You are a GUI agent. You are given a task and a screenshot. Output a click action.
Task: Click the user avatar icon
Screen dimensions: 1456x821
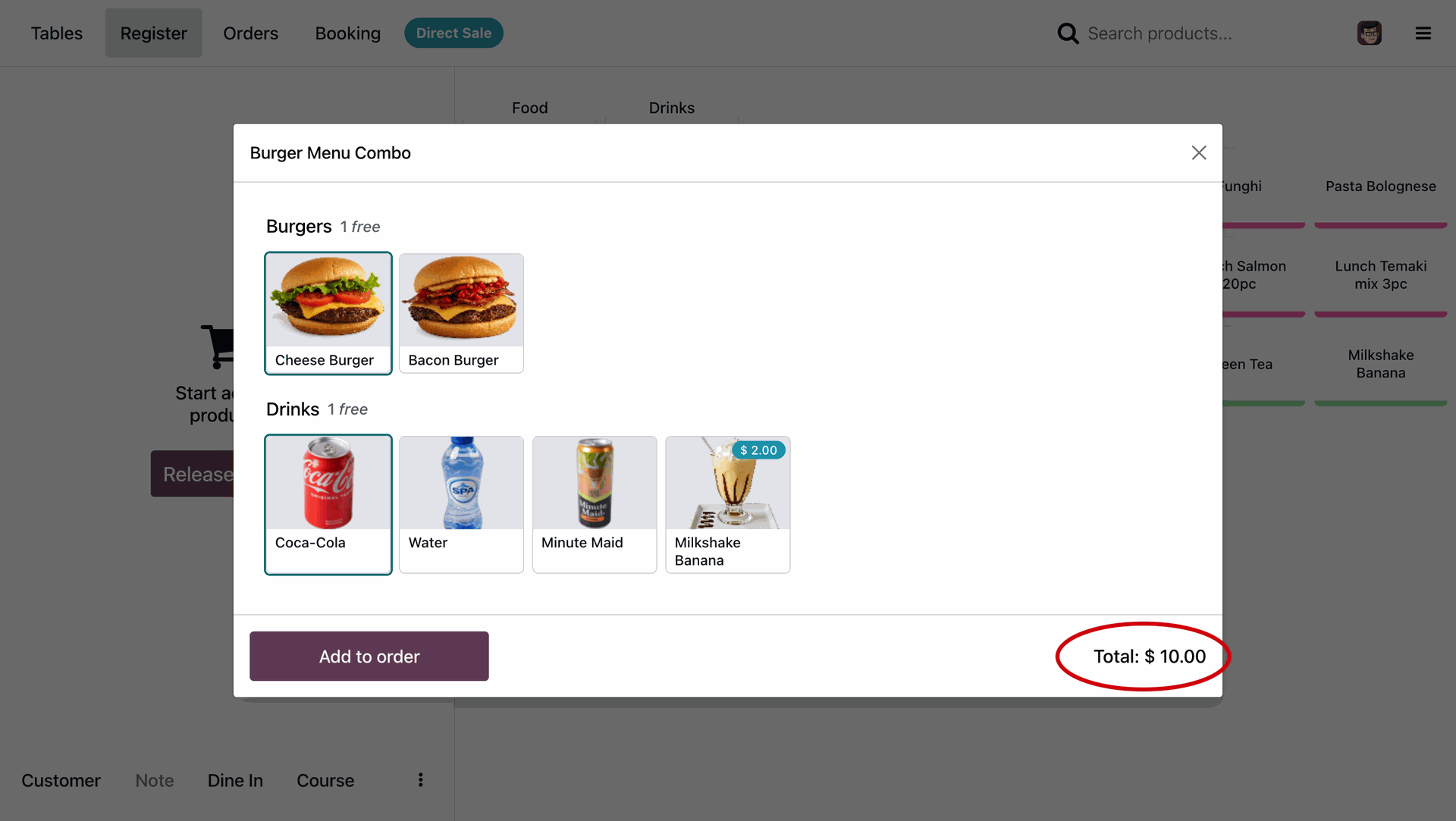(1369, 33)
